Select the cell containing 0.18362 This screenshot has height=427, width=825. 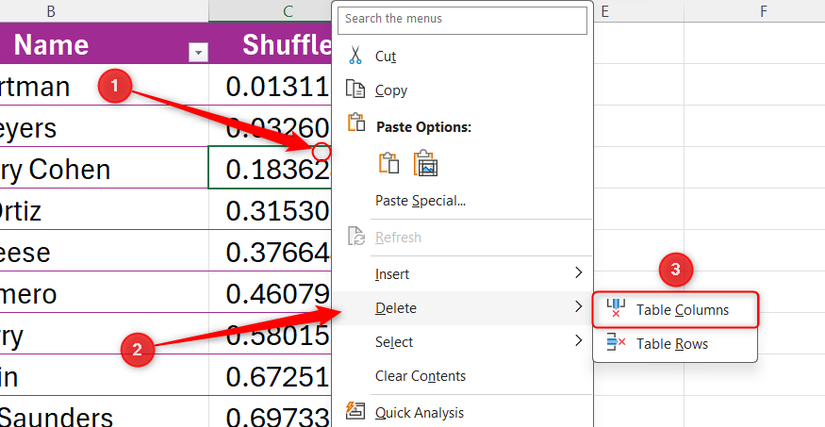pos(270,167)
